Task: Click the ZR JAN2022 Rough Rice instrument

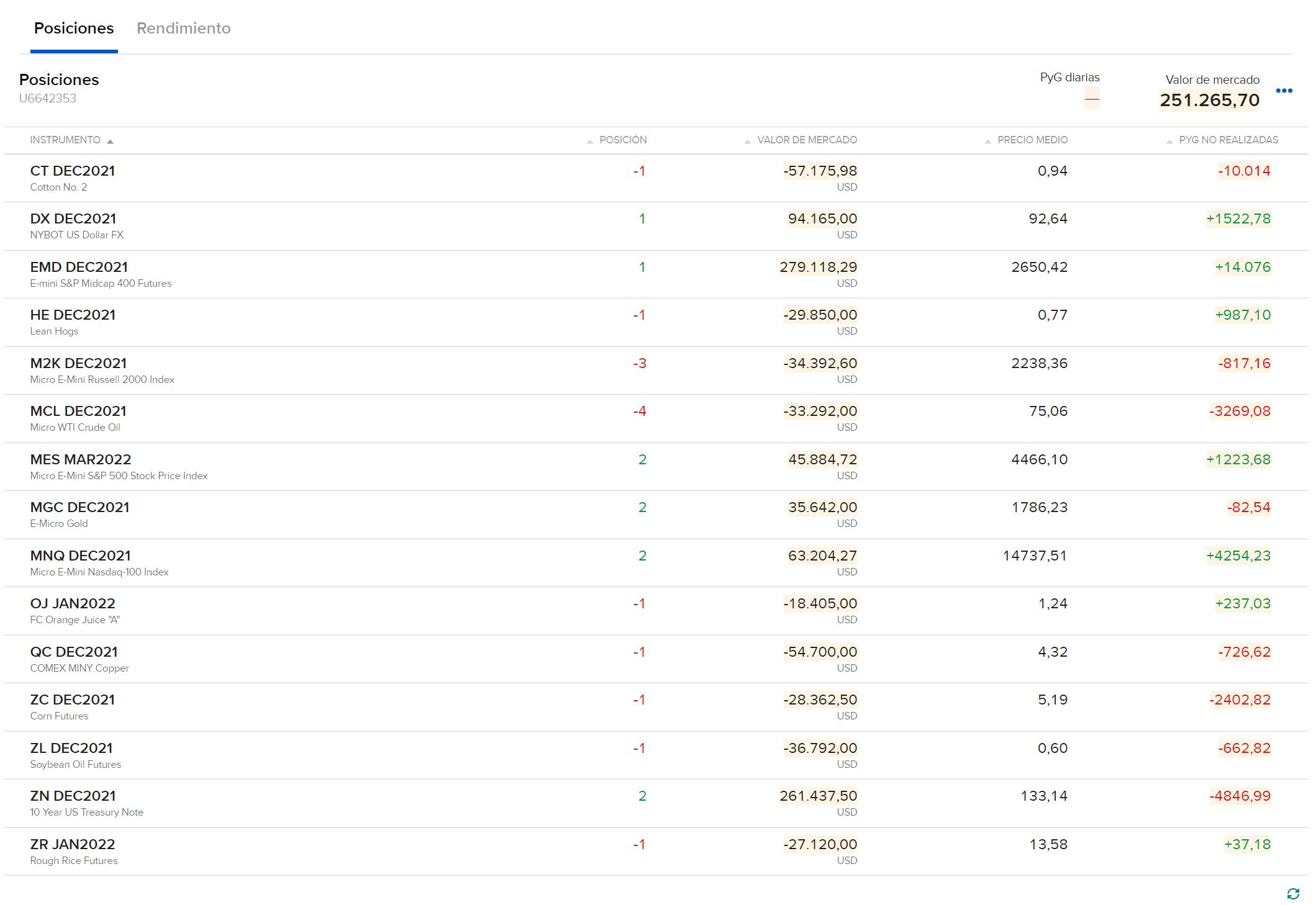Action: 73,845
